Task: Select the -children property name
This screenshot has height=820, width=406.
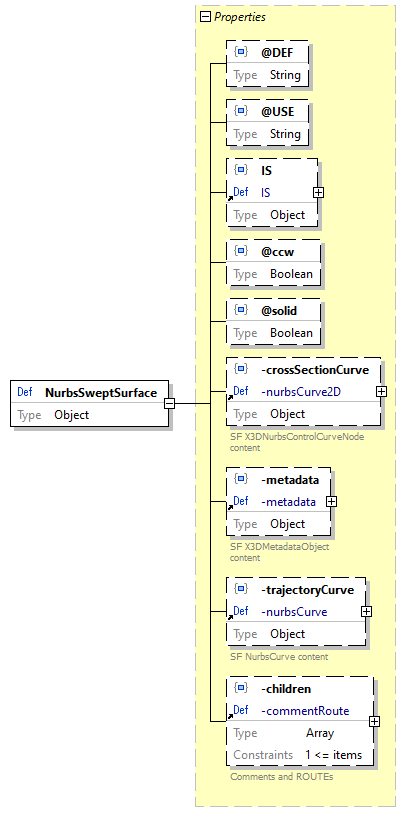Action: (286, 689)
